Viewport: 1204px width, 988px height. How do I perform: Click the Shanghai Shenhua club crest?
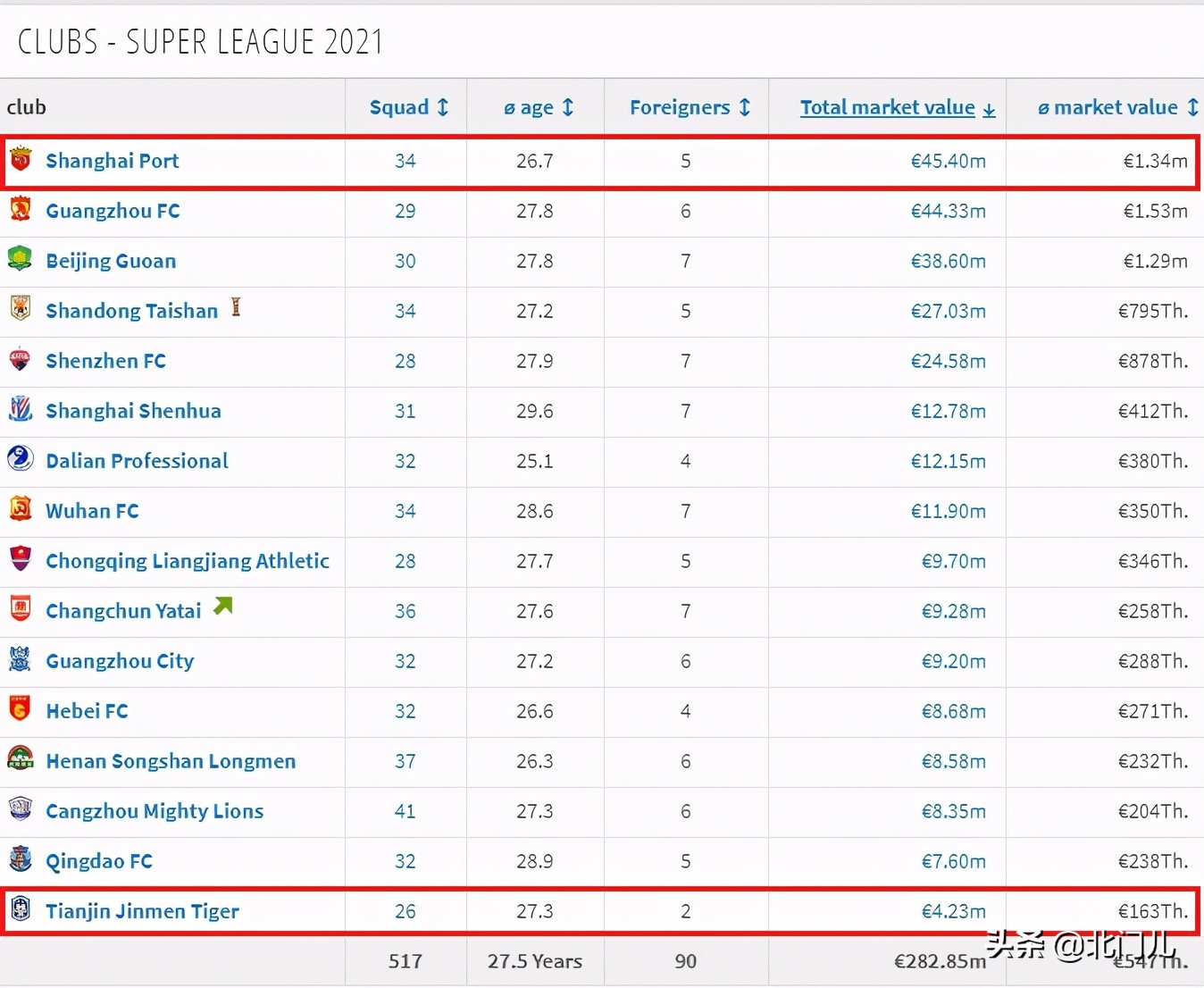coord(21,410)
